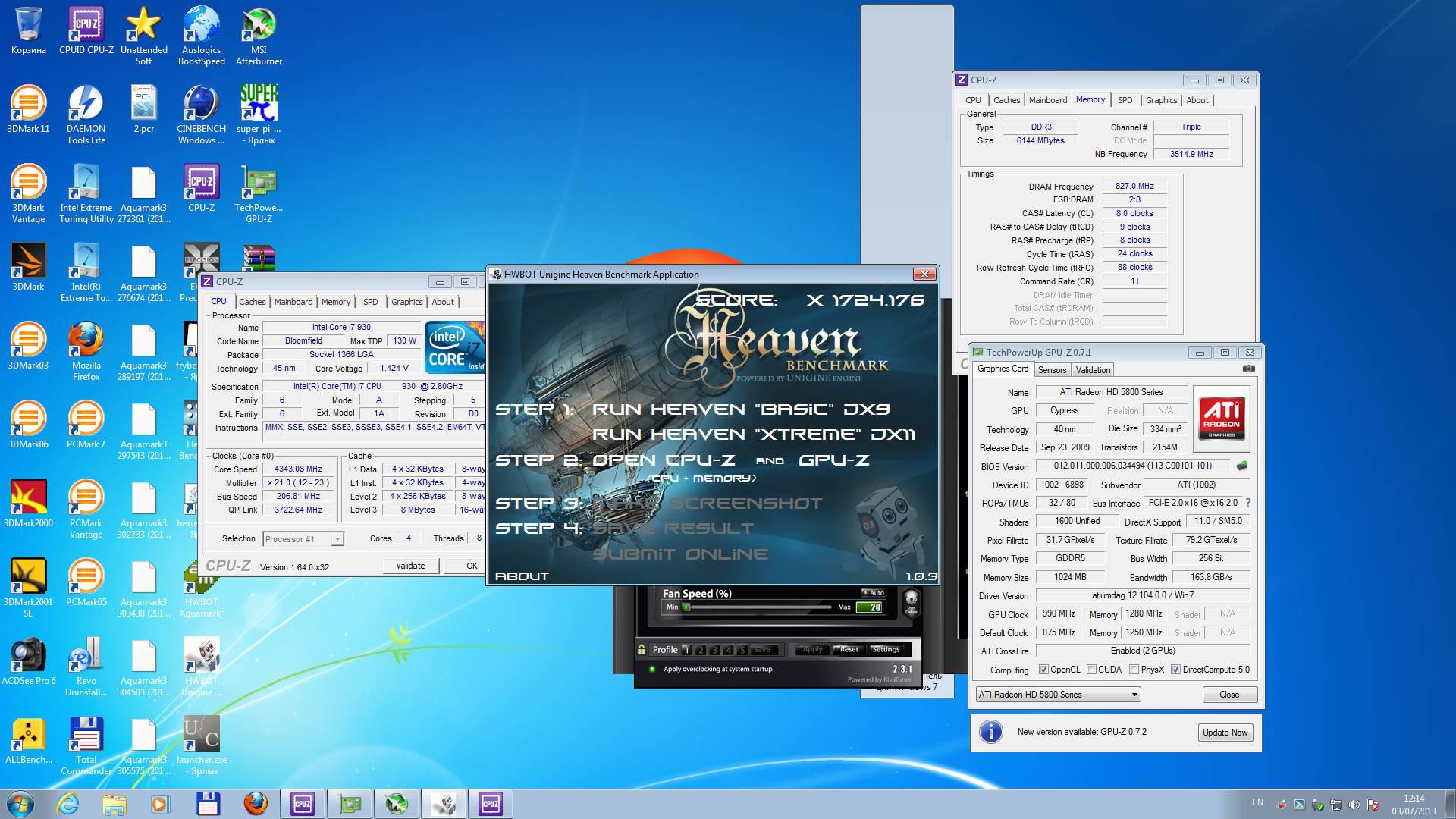This screenshot has height=819, width=1456.
Task: Toggle the PhysX checkbox in GPU-Z
Action: [x=1134, y=670]
